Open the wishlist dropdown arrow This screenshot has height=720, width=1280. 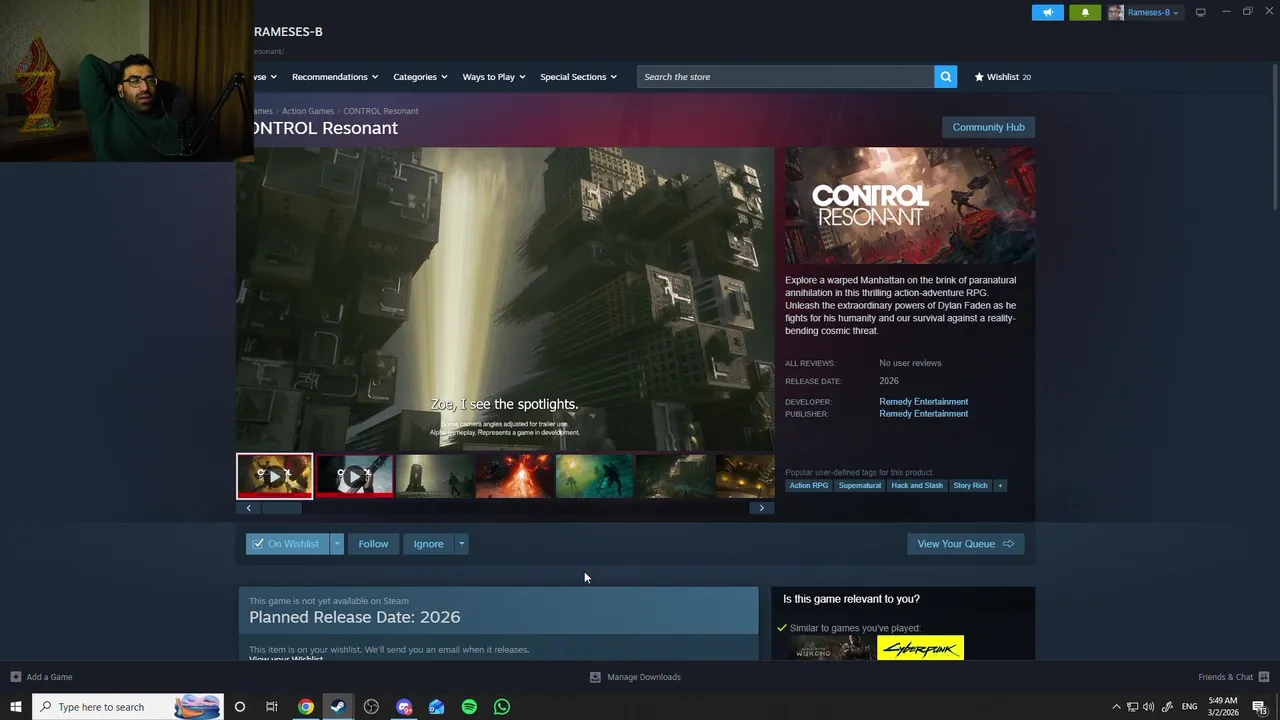point(336,544)
